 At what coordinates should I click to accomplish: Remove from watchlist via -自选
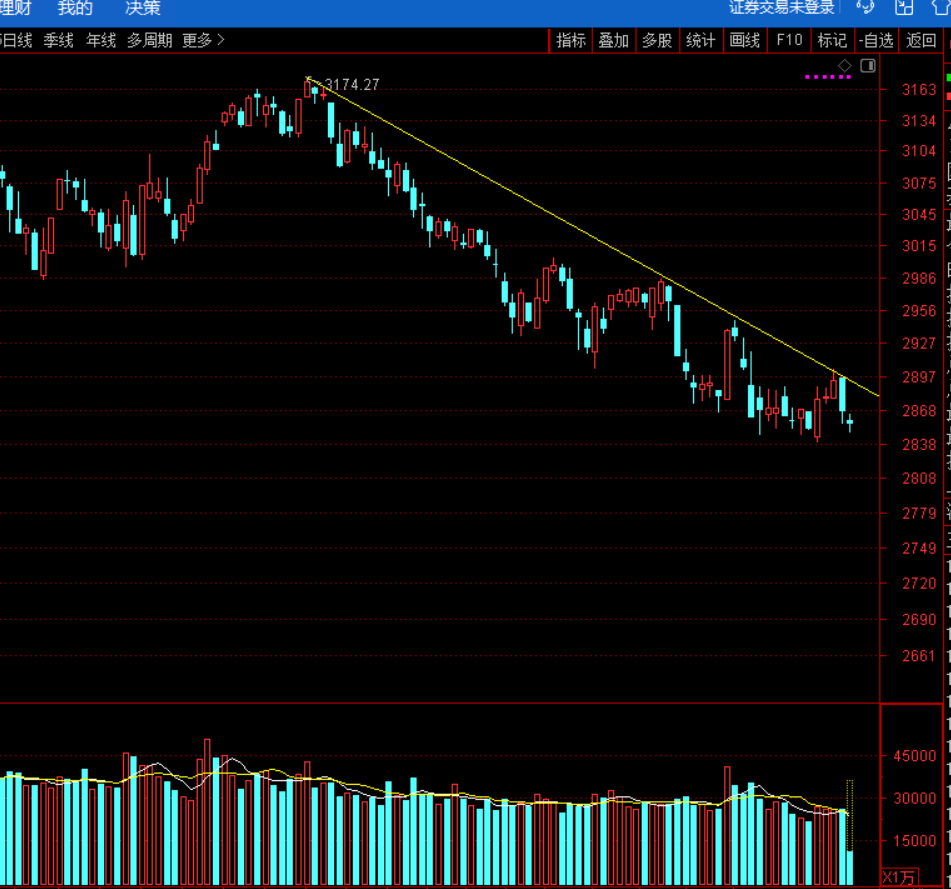tap(876, 41)
